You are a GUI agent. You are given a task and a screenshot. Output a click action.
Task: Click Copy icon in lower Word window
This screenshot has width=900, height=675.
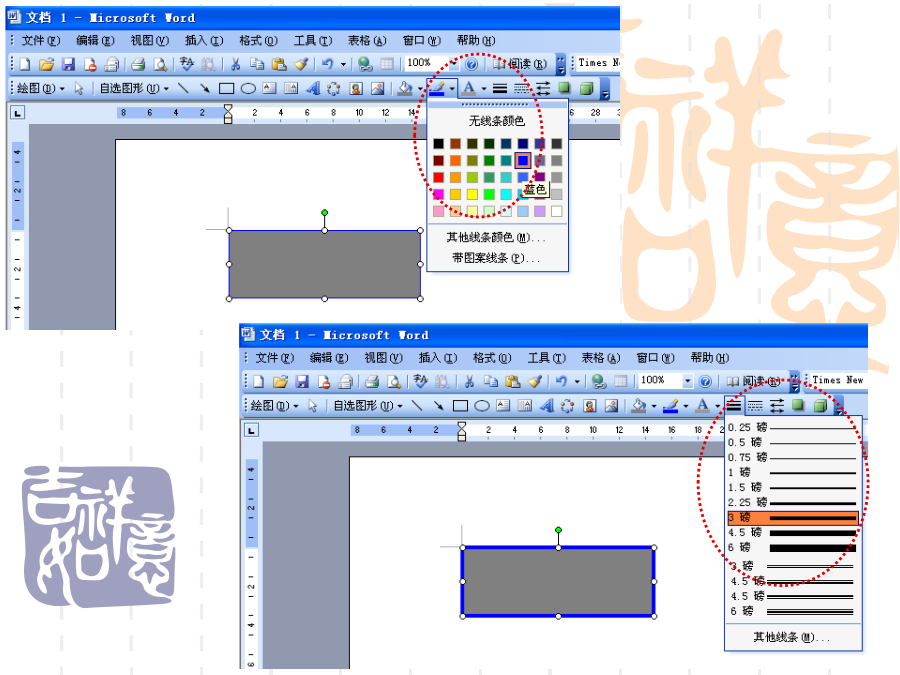[491, 381]
